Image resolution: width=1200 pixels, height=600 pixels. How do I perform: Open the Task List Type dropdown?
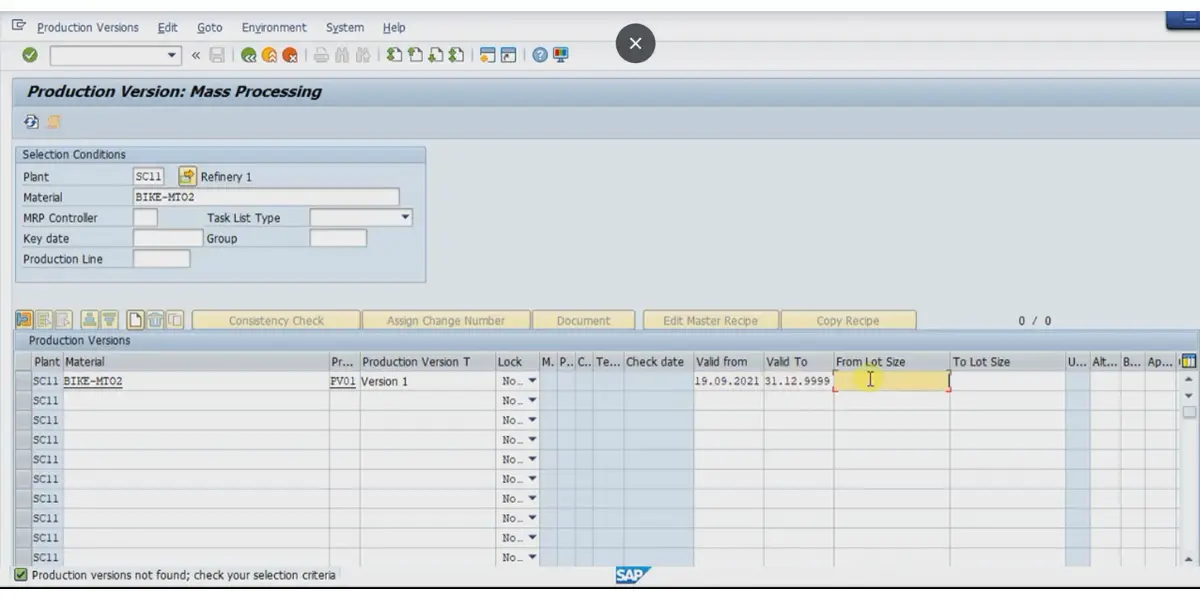[405, 217]
